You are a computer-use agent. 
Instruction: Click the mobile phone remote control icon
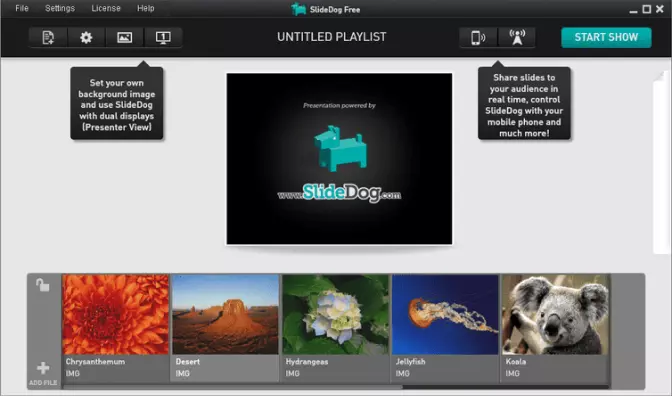point(478,38)
